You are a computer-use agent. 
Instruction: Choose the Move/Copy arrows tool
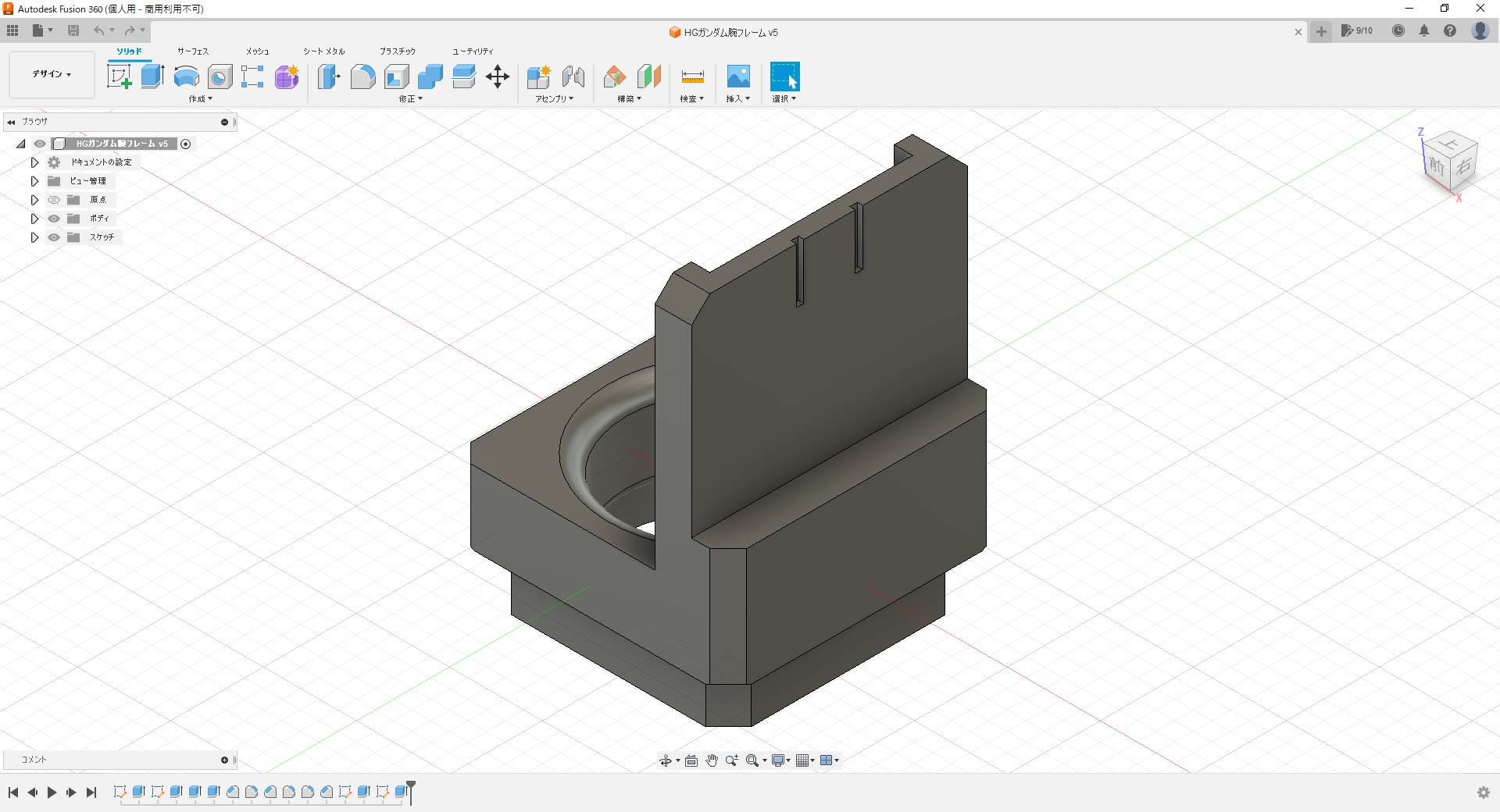[498, 77]
